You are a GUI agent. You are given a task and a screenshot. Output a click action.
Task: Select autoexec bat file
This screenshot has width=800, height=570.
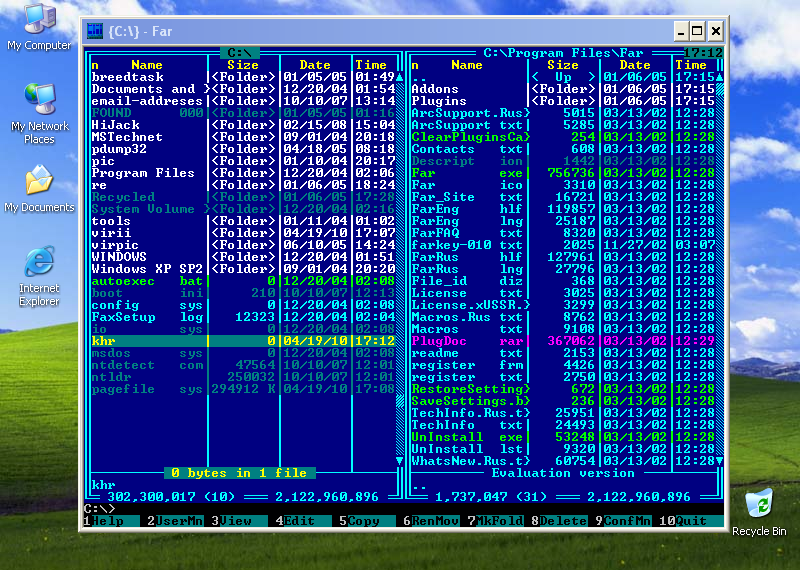click(243, 281)
